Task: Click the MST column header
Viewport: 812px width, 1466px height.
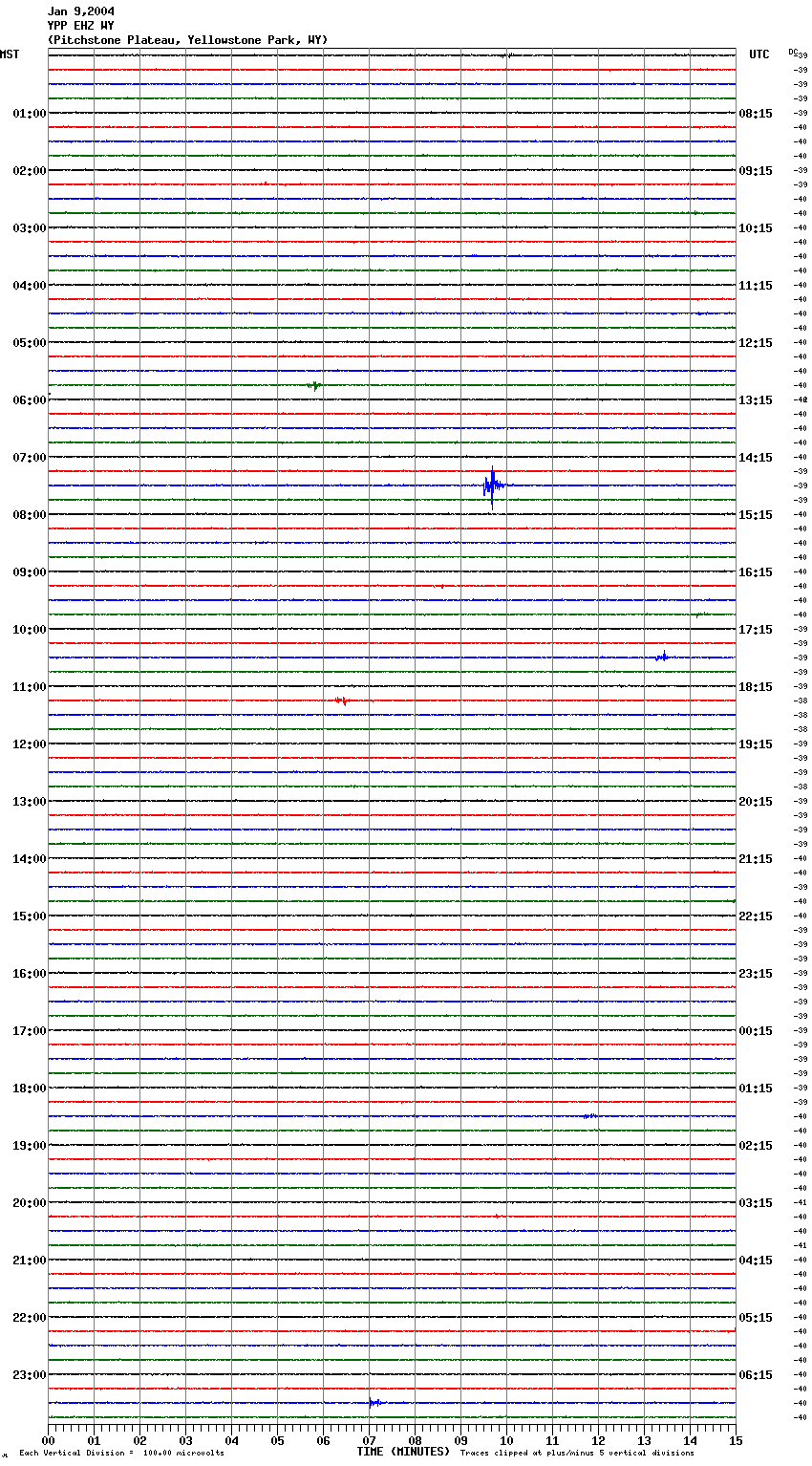Action: tap(10, 54)
